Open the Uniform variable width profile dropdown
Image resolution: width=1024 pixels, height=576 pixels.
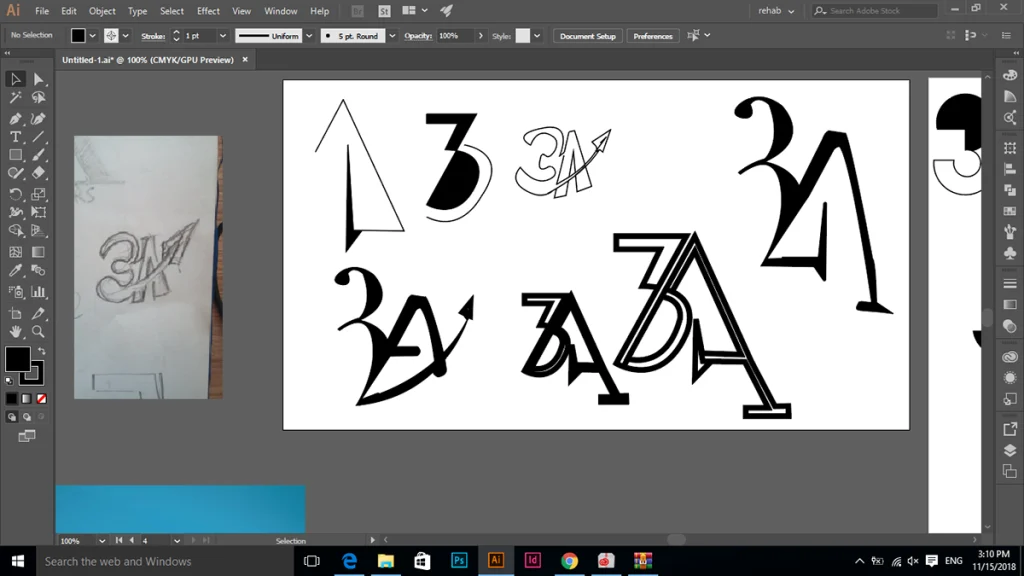click(309, 36)
